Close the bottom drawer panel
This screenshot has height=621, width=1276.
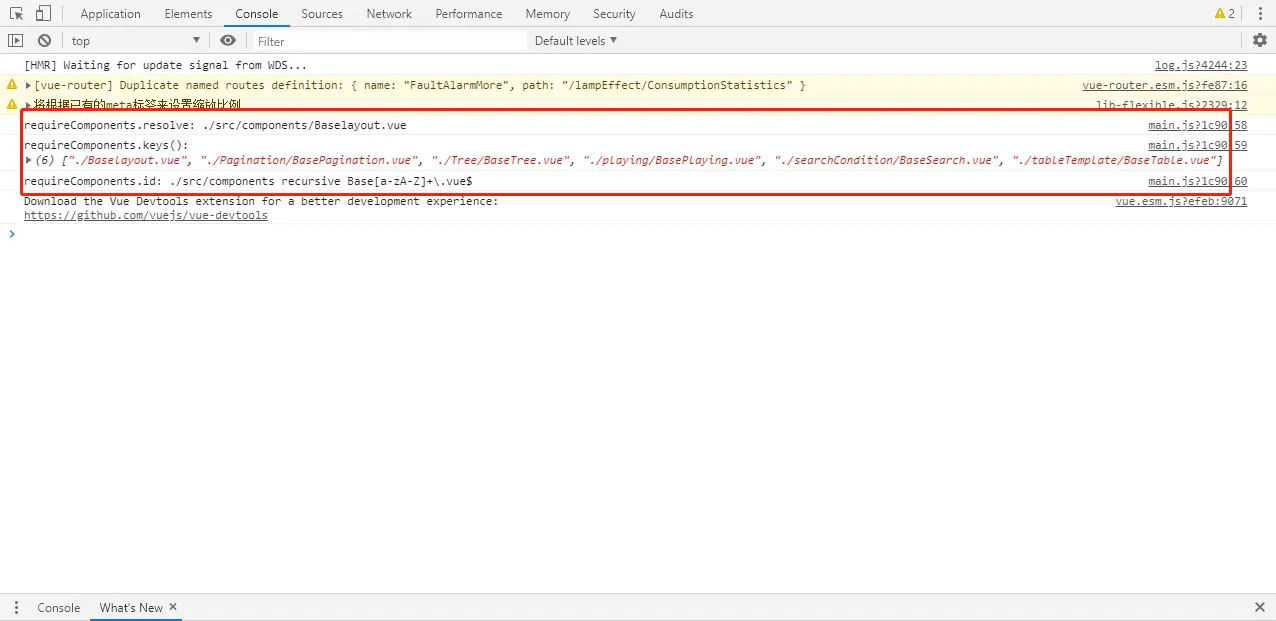1260,608
